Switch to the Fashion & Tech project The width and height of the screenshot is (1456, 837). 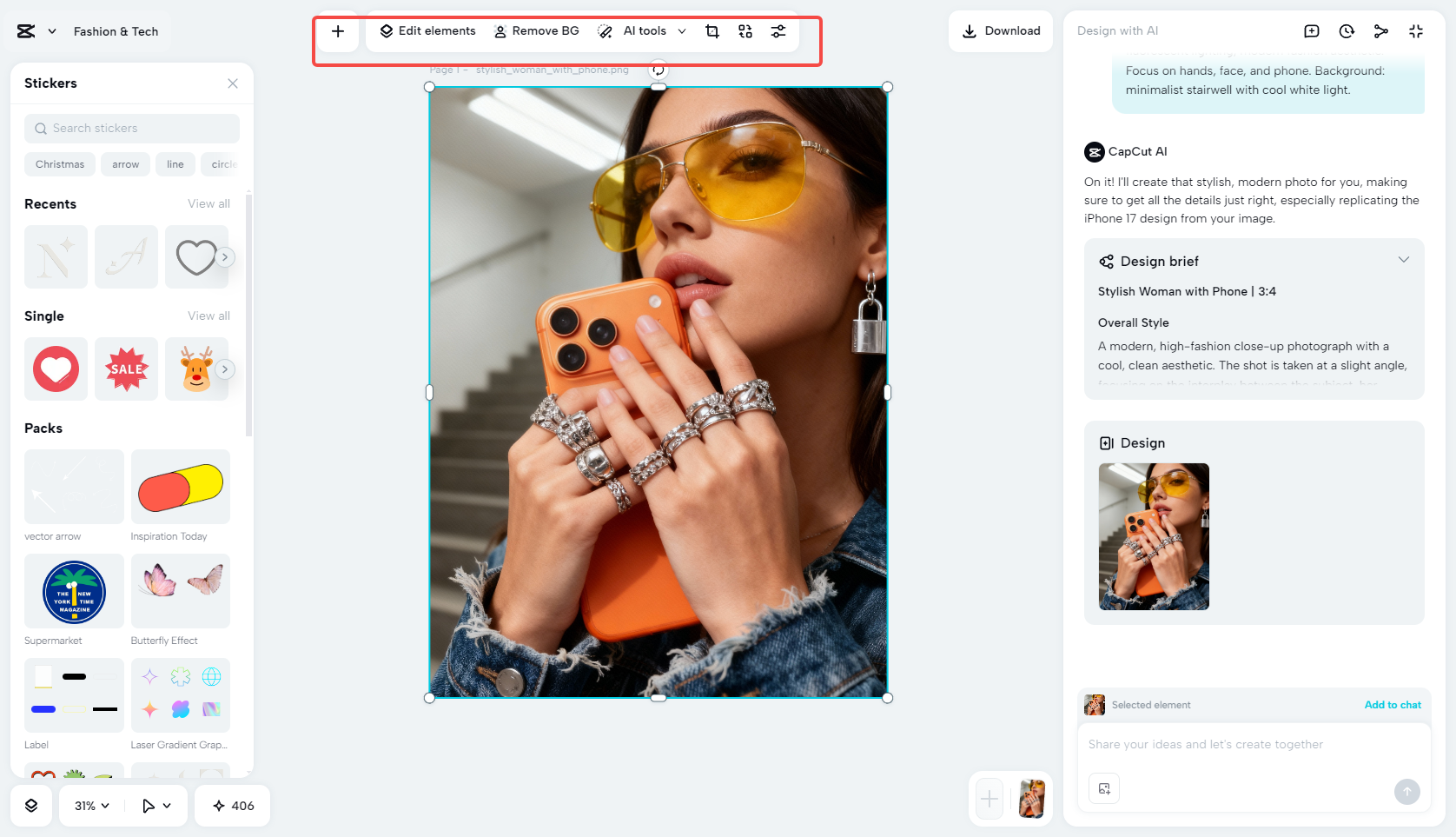point(116,31)
